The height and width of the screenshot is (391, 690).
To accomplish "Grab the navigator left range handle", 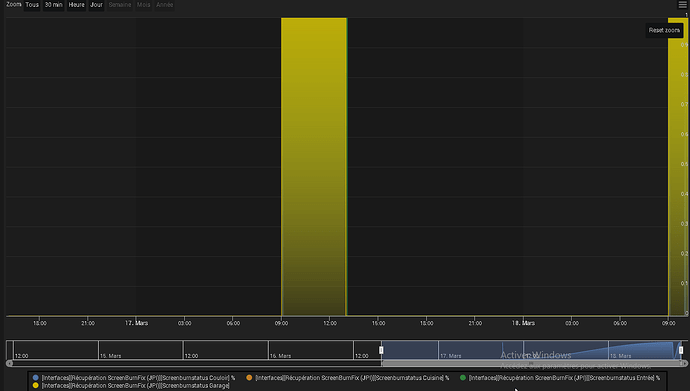I will [381, 350].
